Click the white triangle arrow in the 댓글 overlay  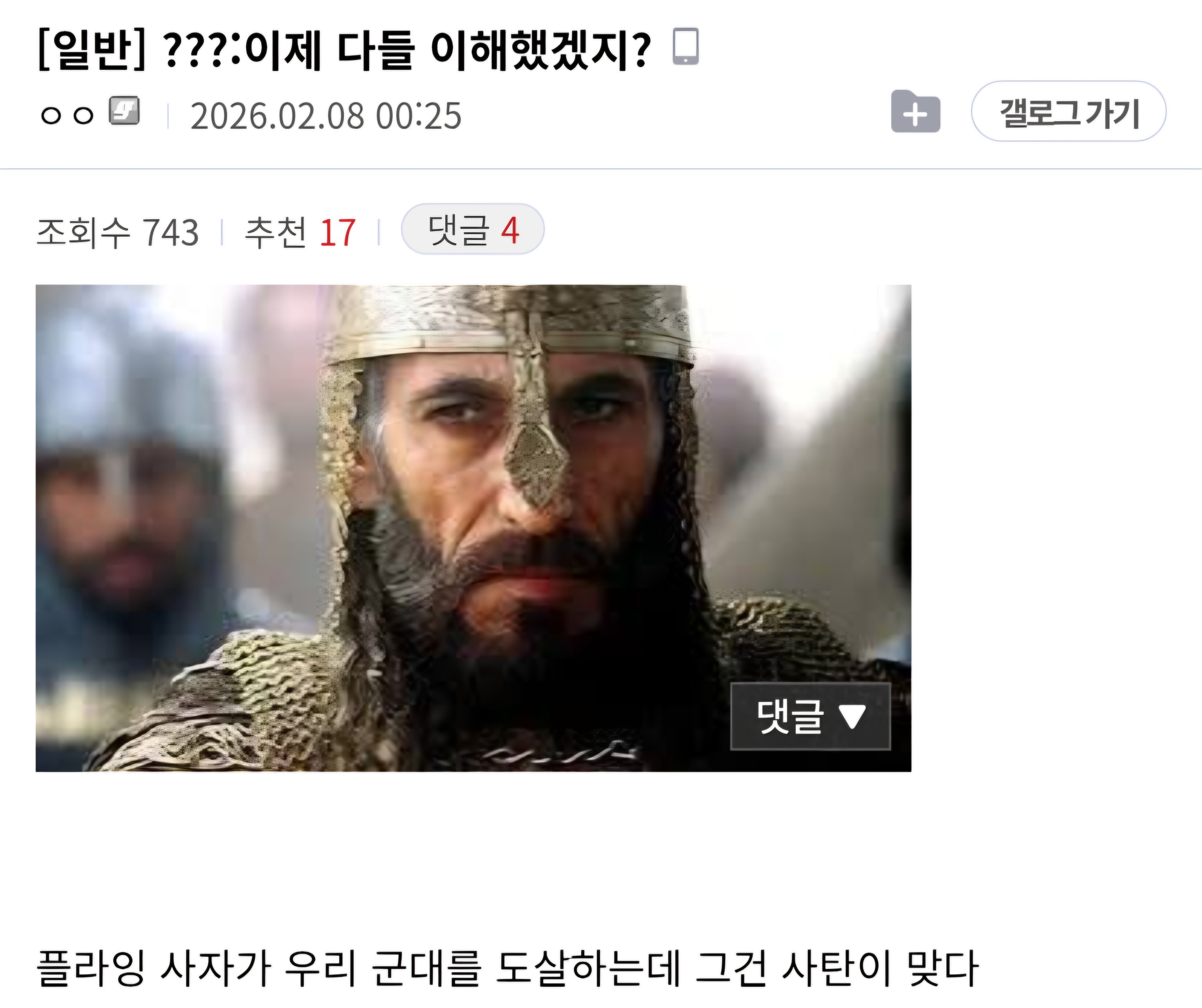click(x=852, y=716)
